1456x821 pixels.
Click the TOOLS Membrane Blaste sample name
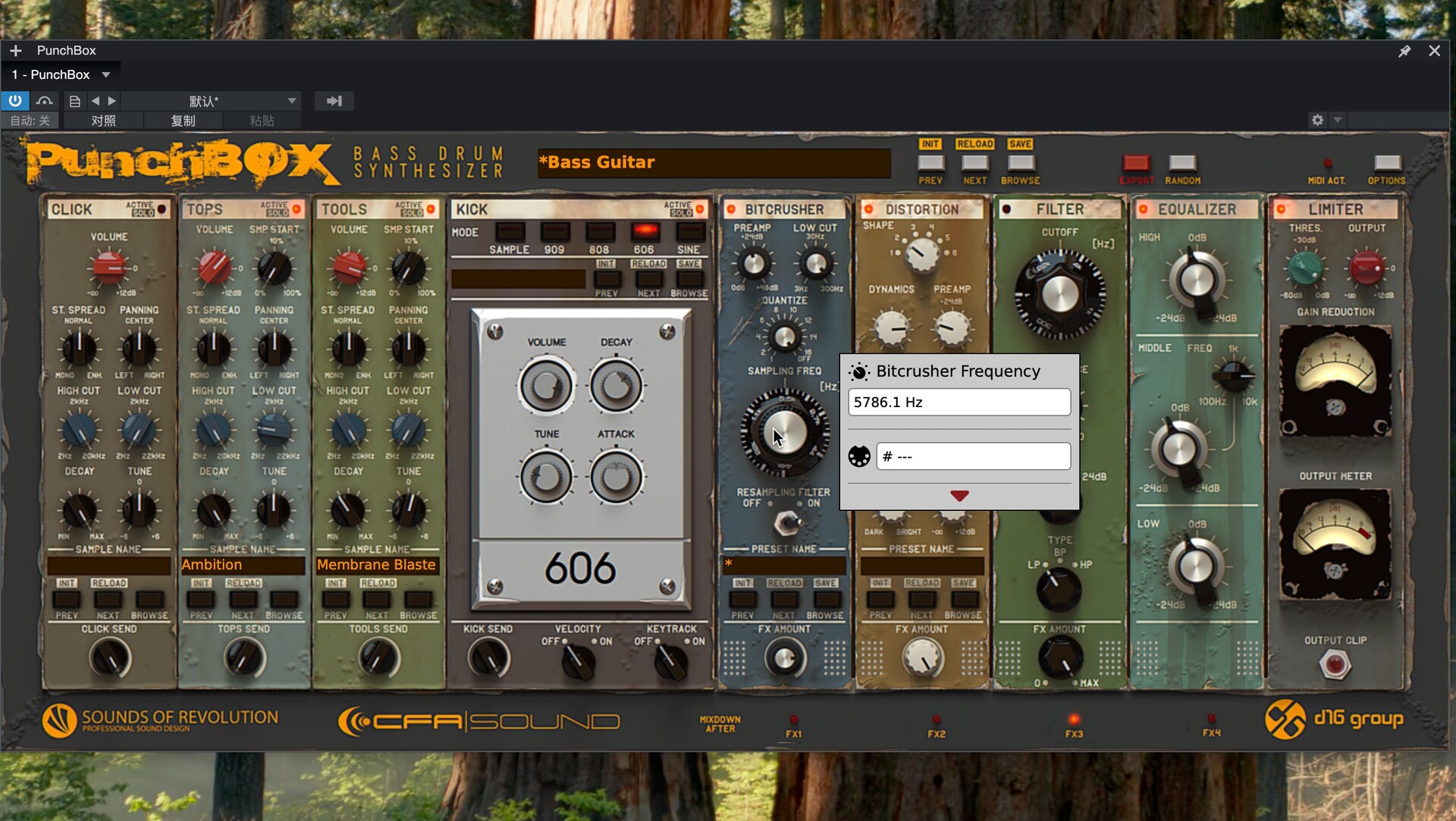click(377, 565)
